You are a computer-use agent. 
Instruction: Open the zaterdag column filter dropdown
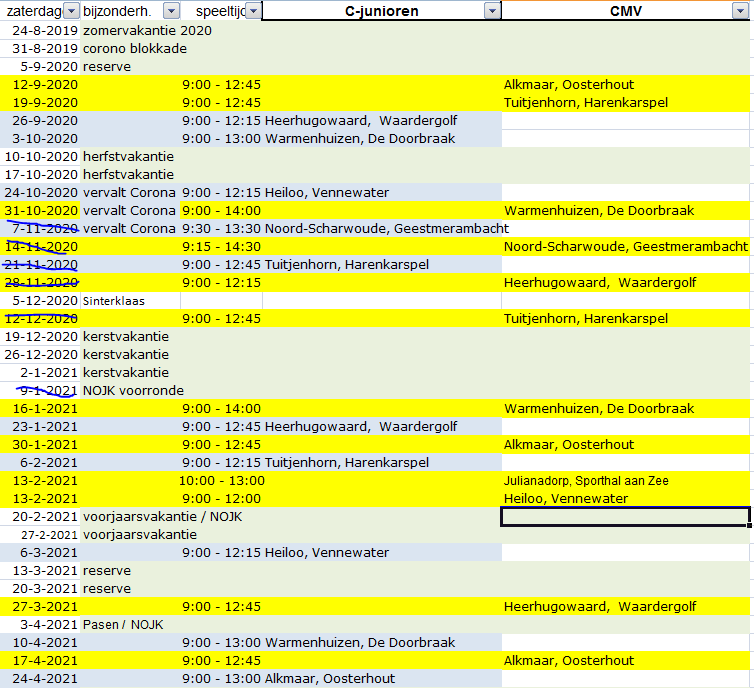click(70, 11)
